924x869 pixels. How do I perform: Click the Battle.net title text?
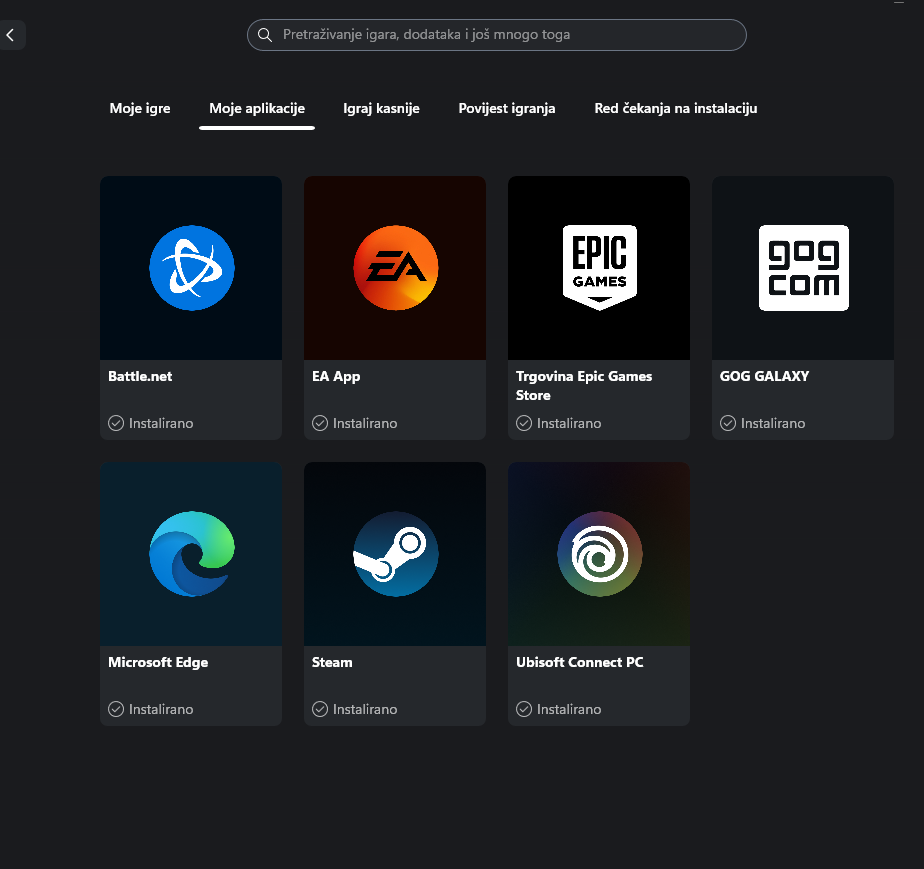[x=140, y=376]
